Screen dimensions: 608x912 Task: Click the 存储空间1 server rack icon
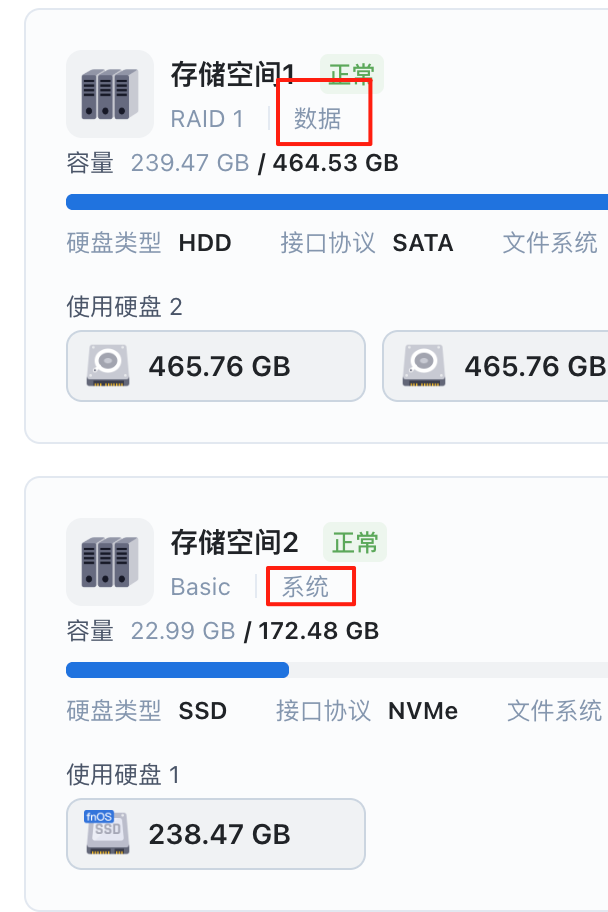[x=110, y=94]
